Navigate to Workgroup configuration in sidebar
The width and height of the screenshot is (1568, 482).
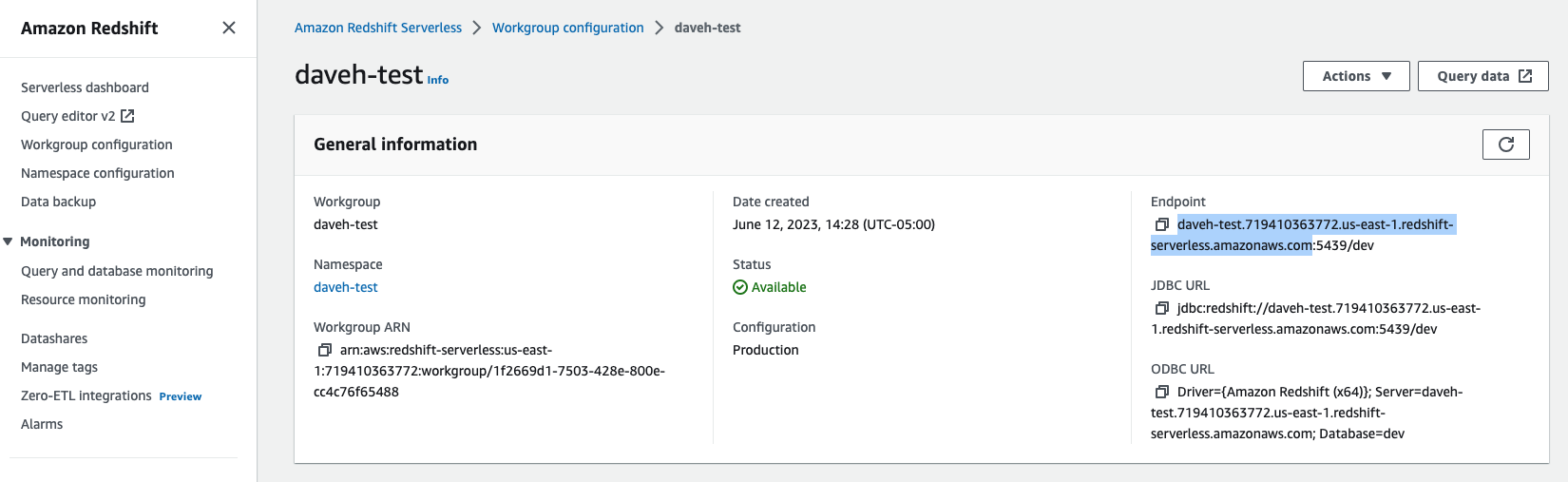click(x=97, y=145)
